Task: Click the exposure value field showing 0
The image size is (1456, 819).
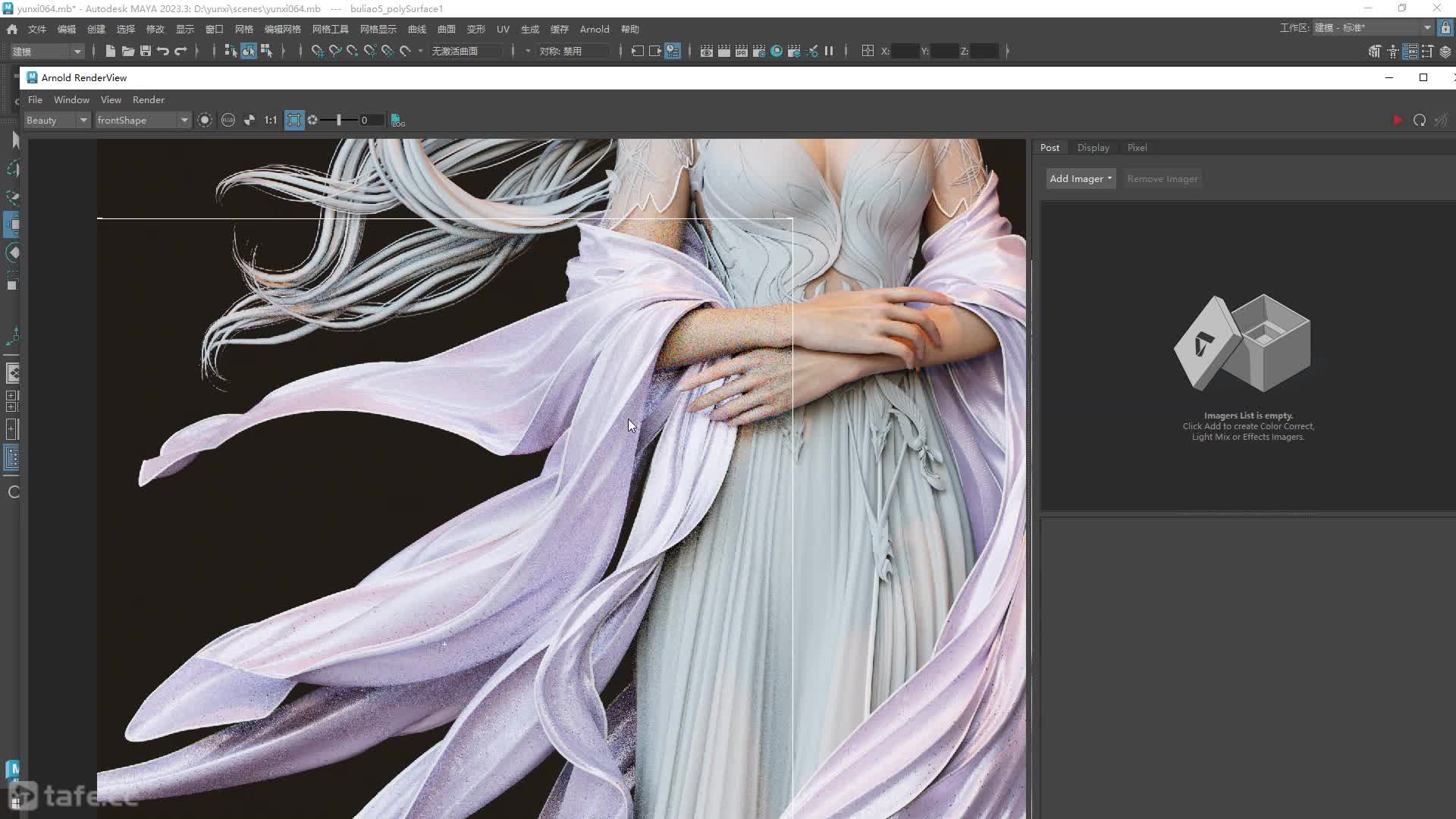Action: [371, 120]
